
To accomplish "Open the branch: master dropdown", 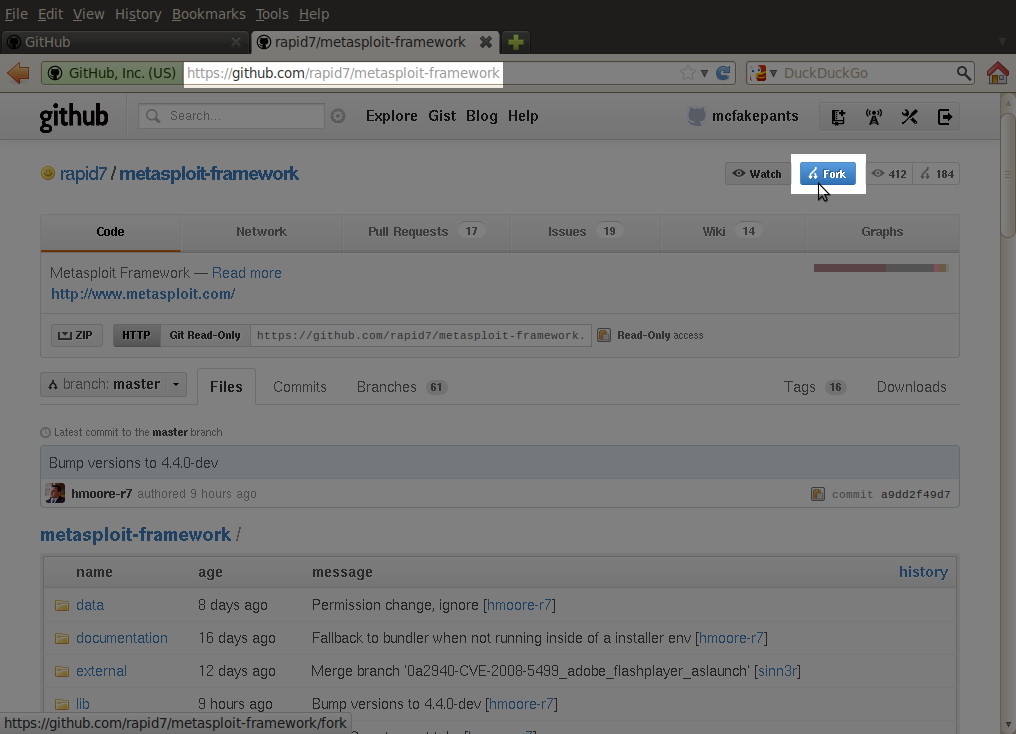I will click(113, 384).
